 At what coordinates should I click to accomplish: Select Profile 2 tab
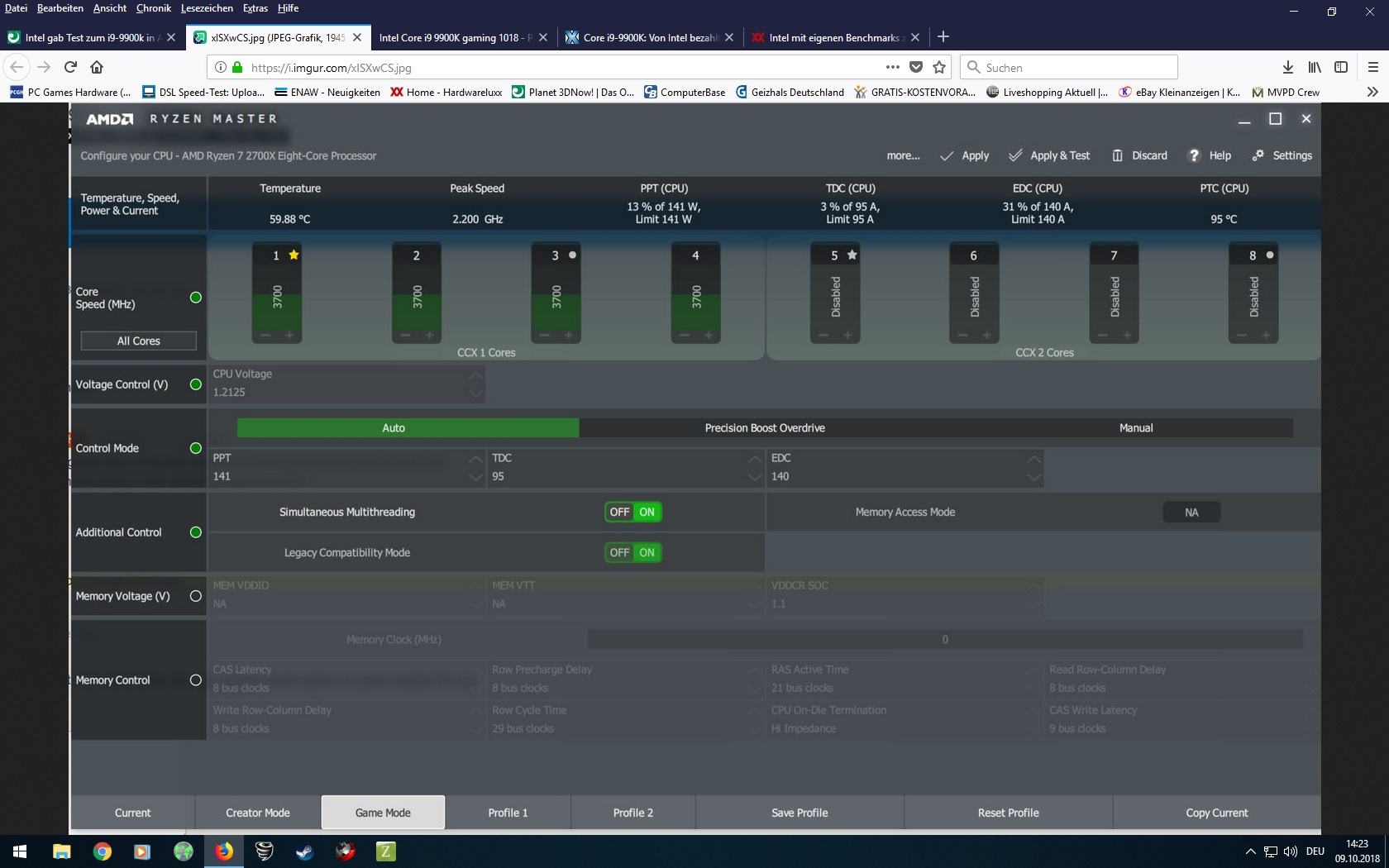633,813
